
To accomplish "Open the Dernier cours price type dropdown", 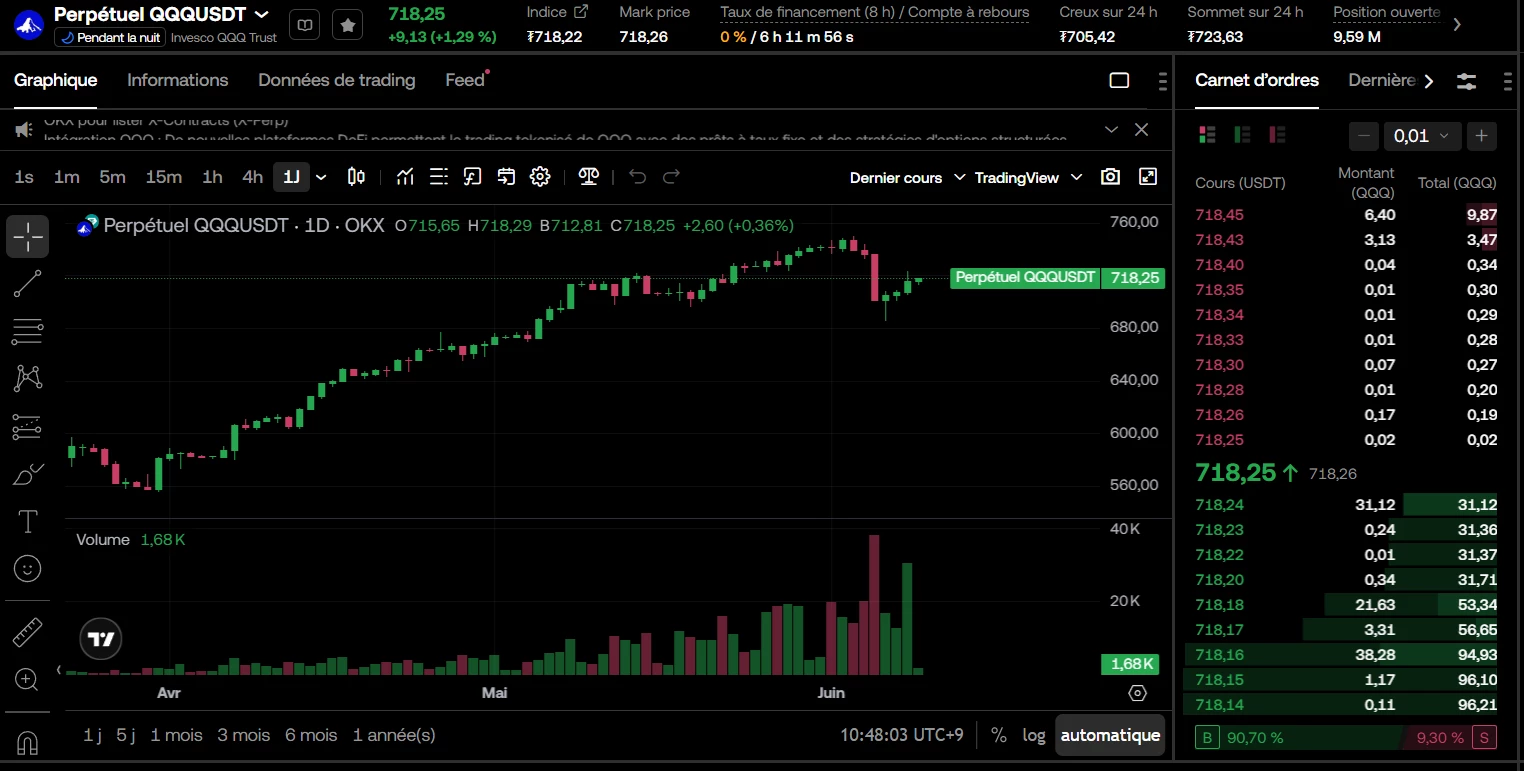I will tap(907, 177).
